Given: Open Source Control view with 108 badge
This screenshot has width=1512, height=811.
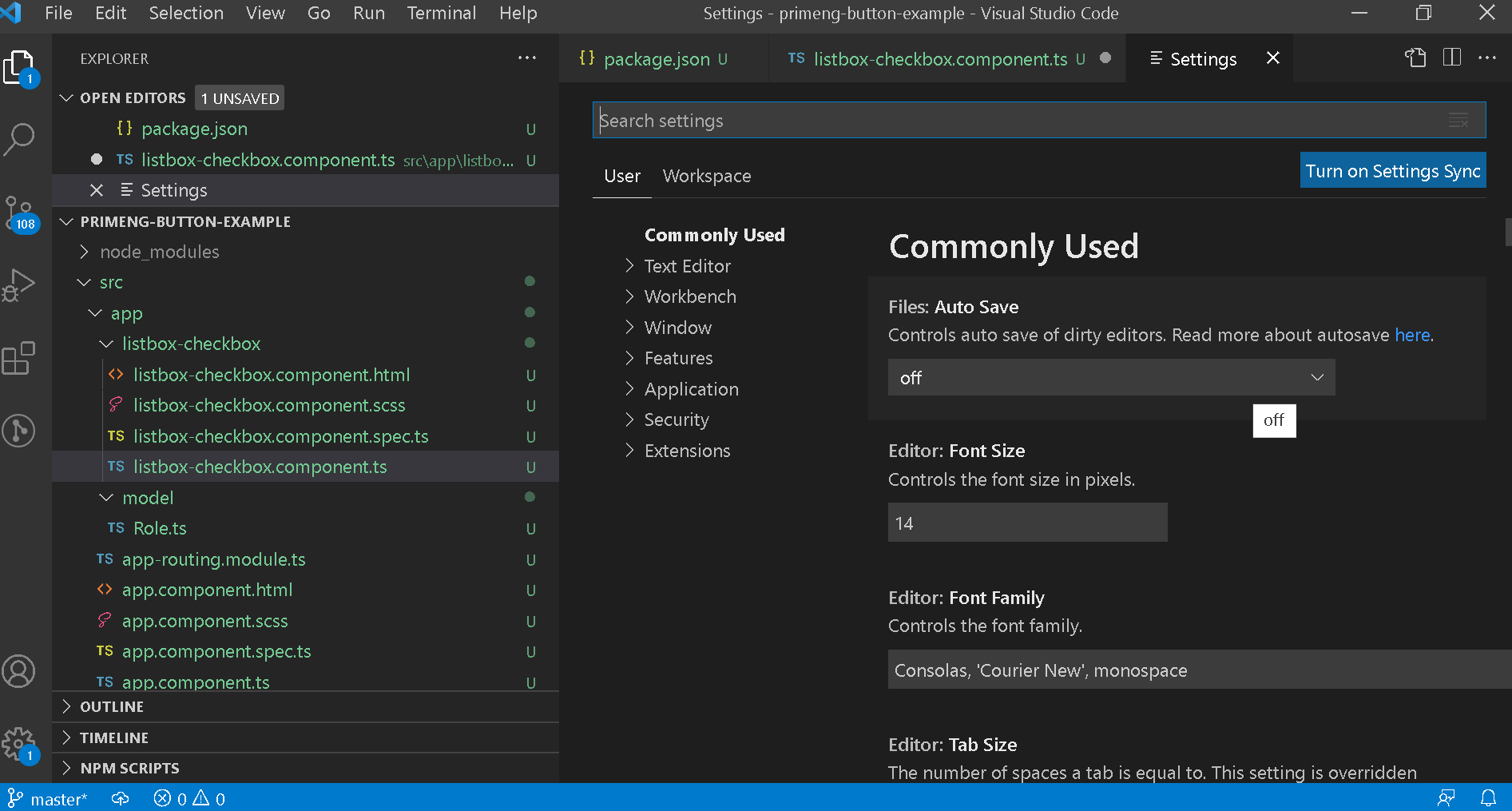Looking at the screenshot, I should click(x=19, y=213).
